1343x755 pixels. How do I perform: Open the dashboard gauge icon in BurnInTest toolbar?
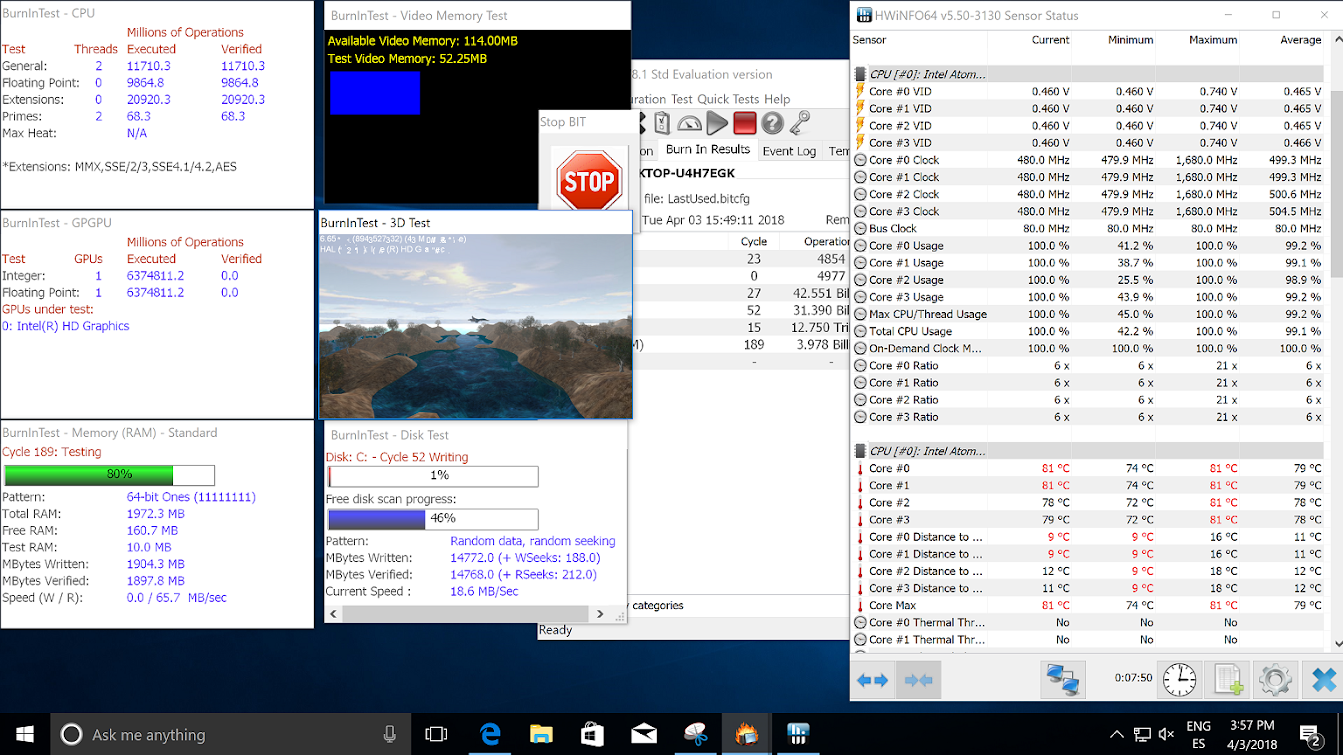click(690, 123)
